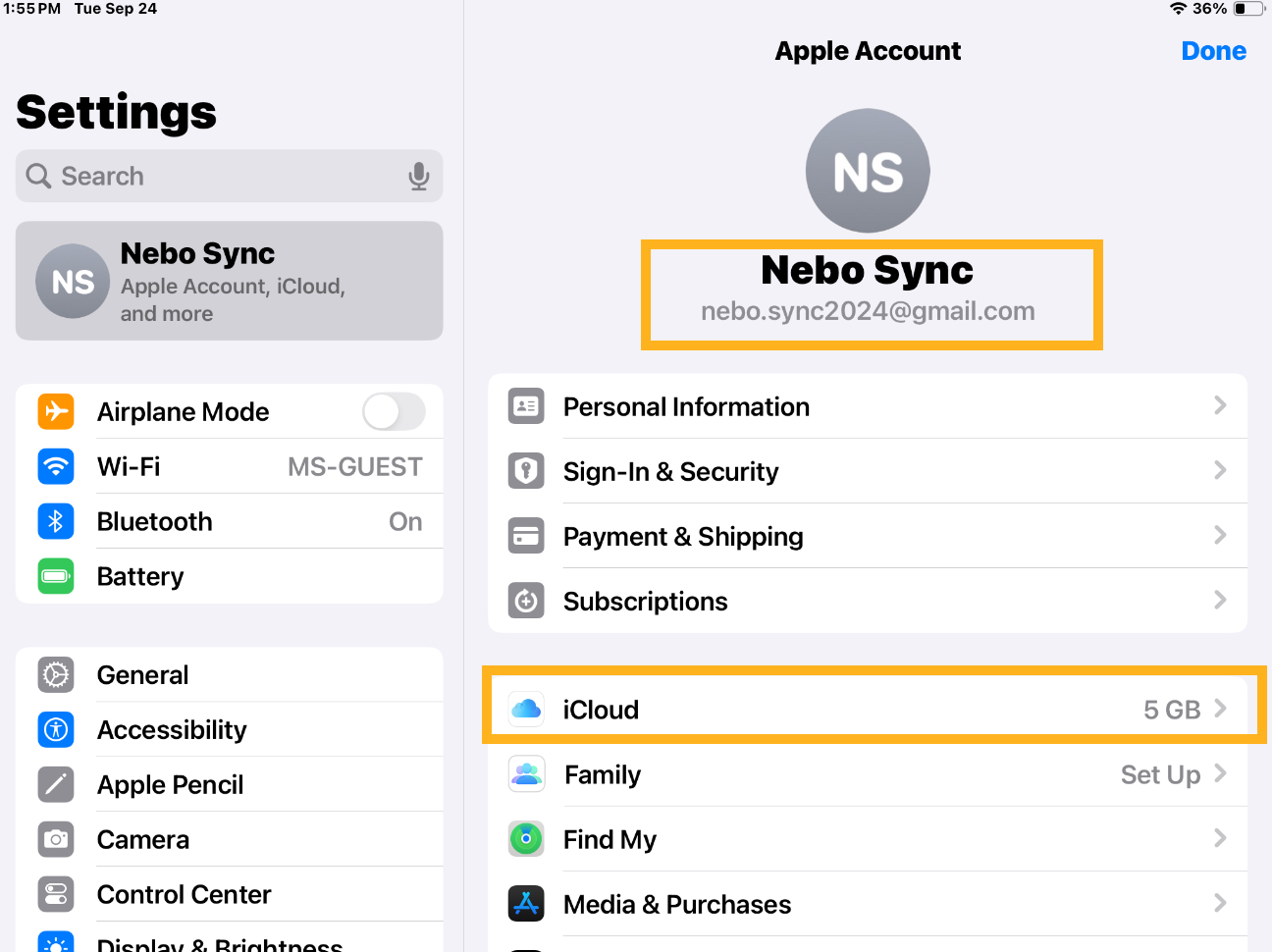The width and height of the screenshot is (1272, 952).
Task: Tap the iCloud cloud icon
Action: 526,709
